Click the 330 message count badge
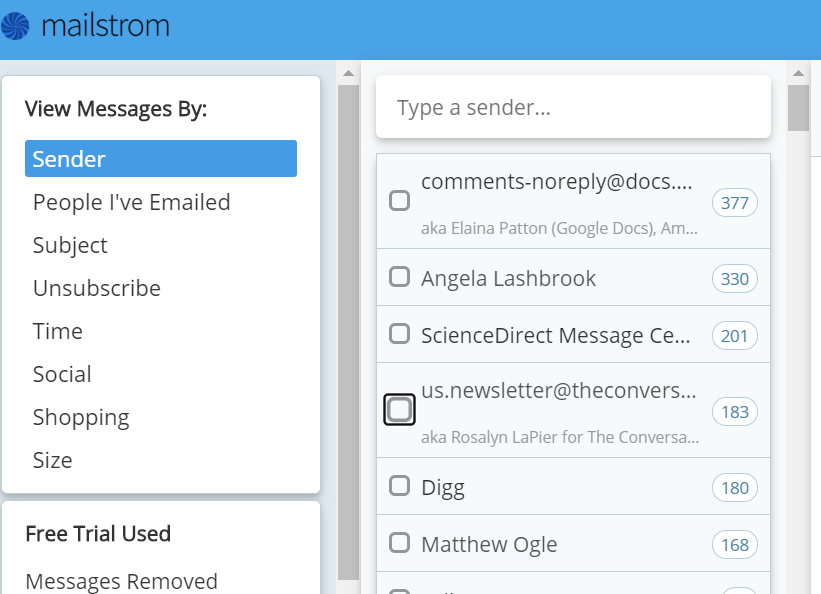Screen dimensions: 821x594 point(735,279)
